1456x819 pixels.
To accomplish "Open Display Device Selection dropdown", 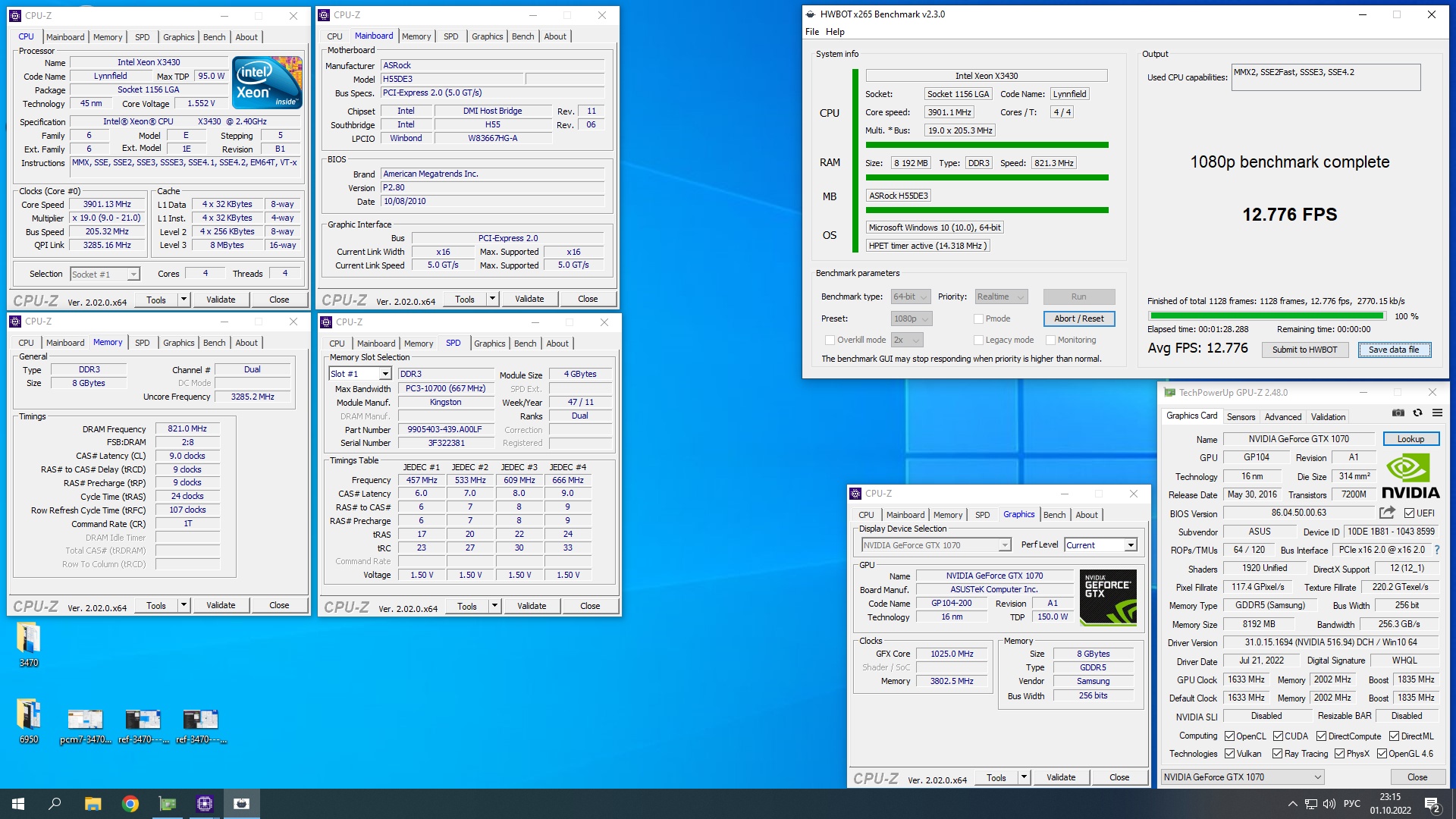I will click(x=936, y=545).
